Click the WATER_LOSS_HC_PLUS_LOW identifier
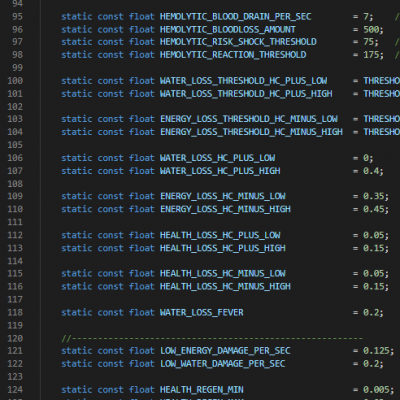The width and height of the screenshot is (400, 400). click(217, 158)
